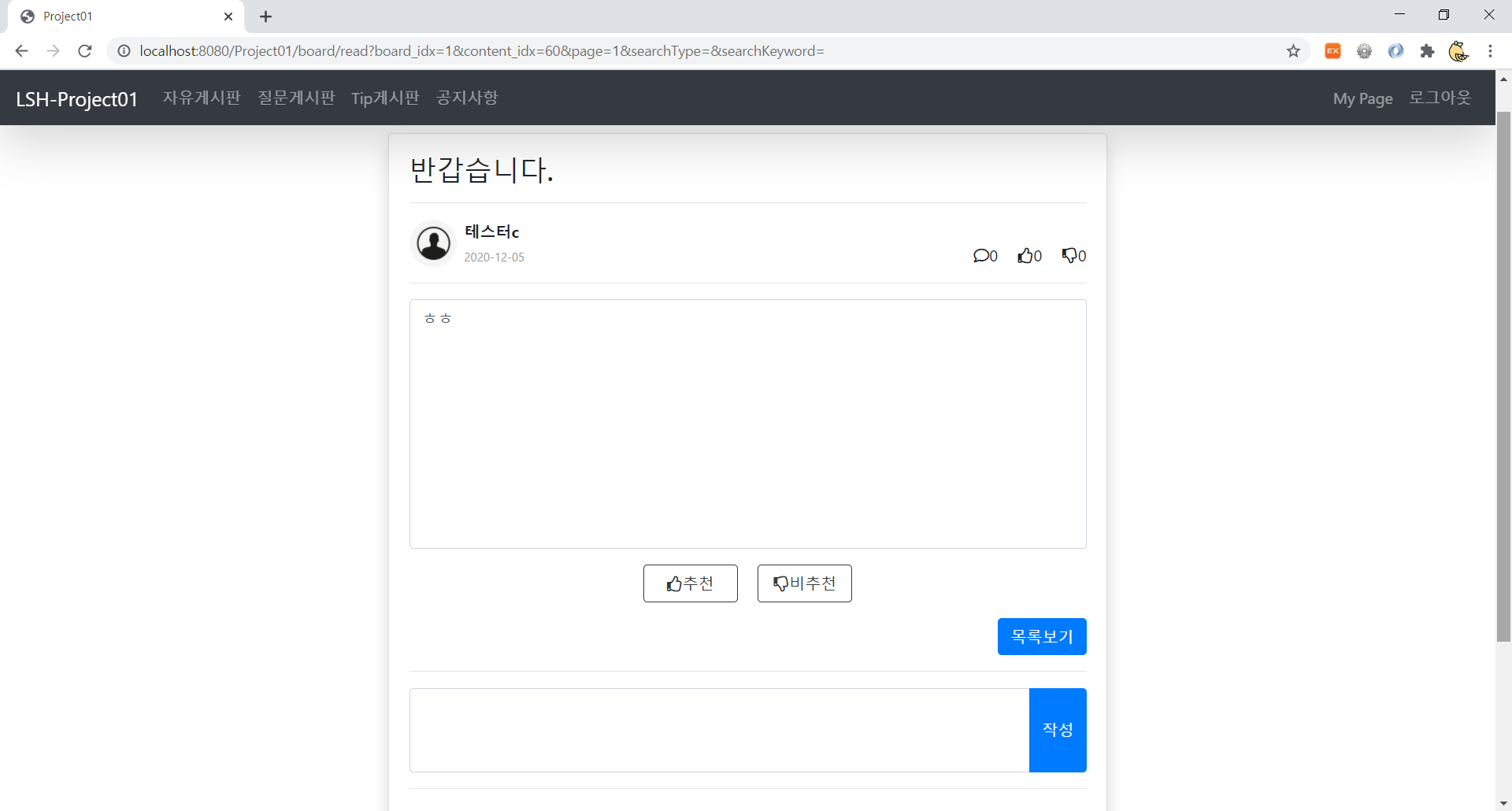Screen dimensions: 1512x811
Task: Click the post date 2020-12-05
Action: point(494,257)
